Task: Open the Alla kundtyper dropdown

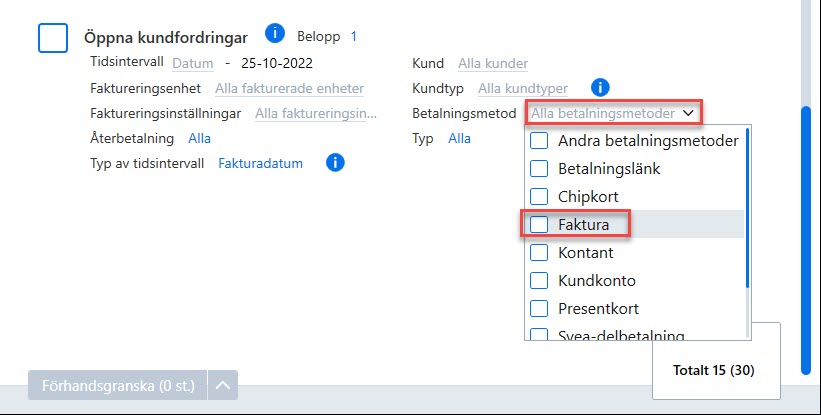Action: [523, 88]
